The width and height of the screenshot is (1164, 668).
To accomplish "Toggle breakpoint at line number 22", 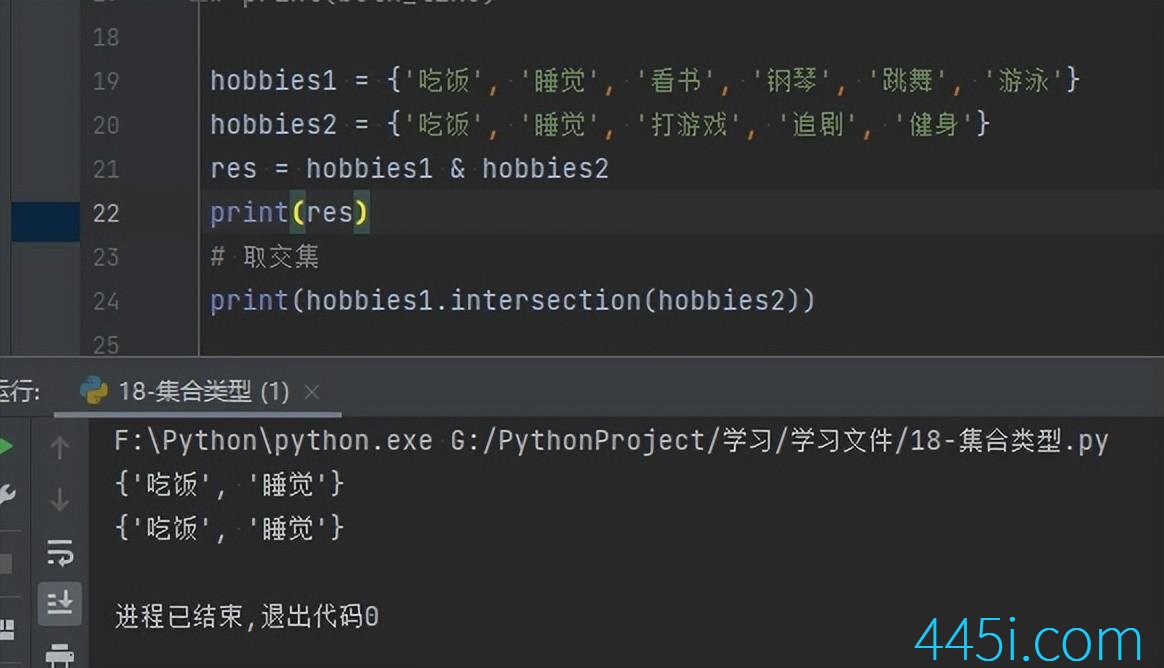I will (106, 213).
